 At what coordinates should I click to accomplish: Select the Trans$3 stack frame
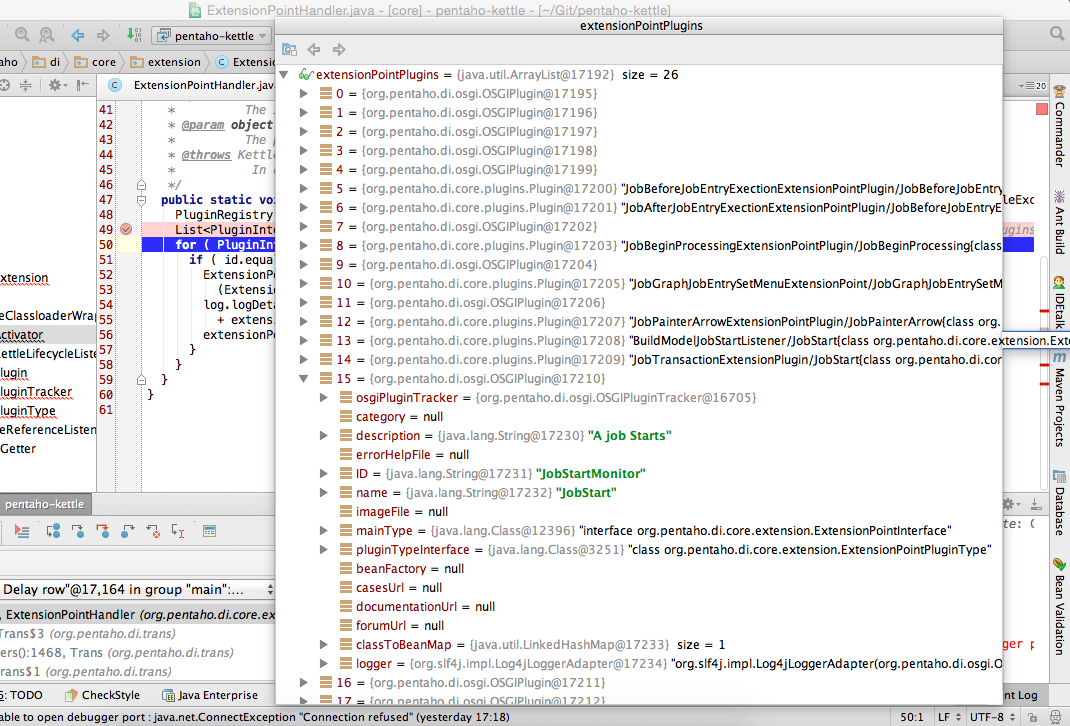coord(137,634)
